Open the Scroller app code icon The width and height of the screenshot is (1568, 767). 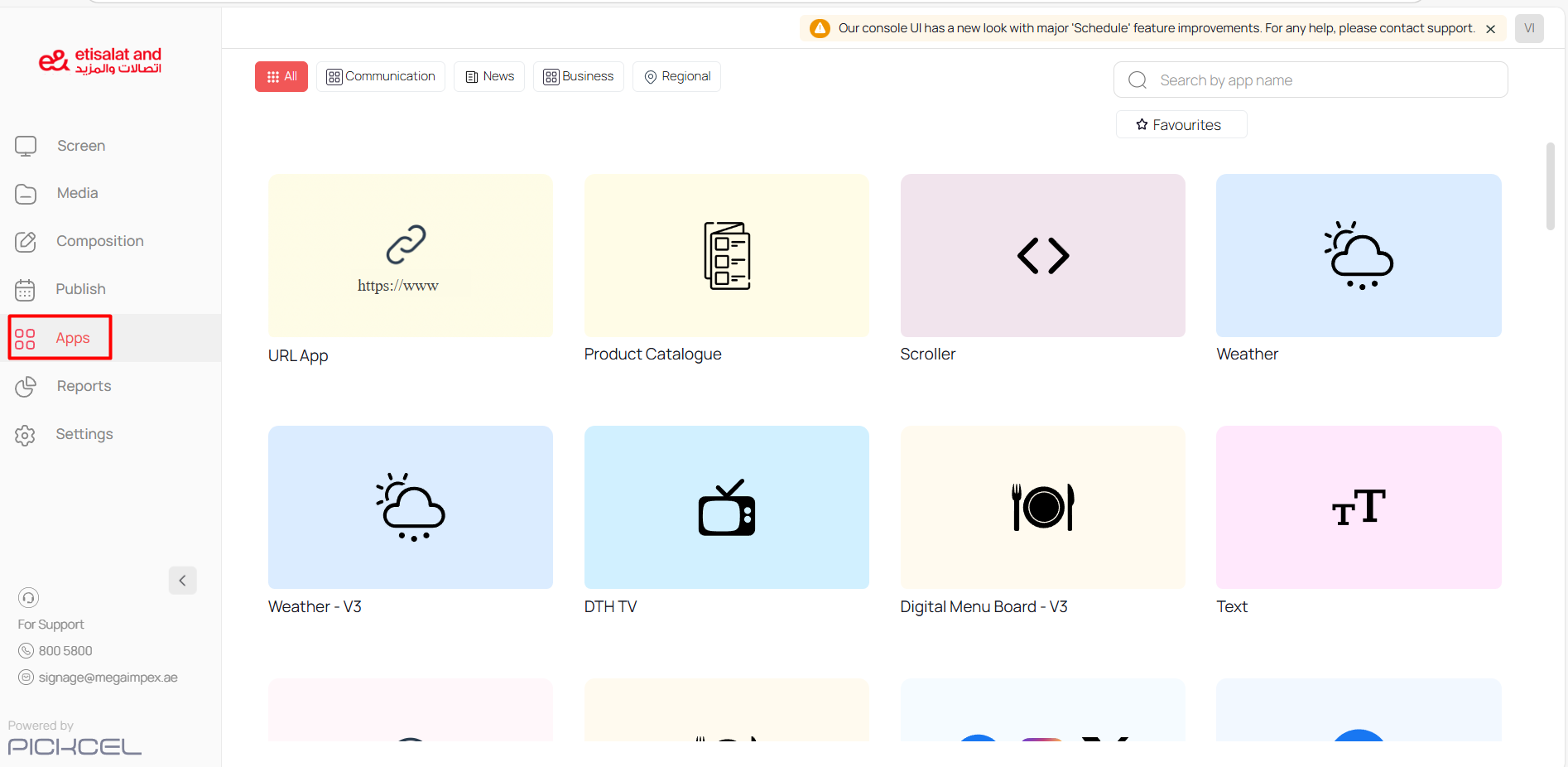[1042, 255]
